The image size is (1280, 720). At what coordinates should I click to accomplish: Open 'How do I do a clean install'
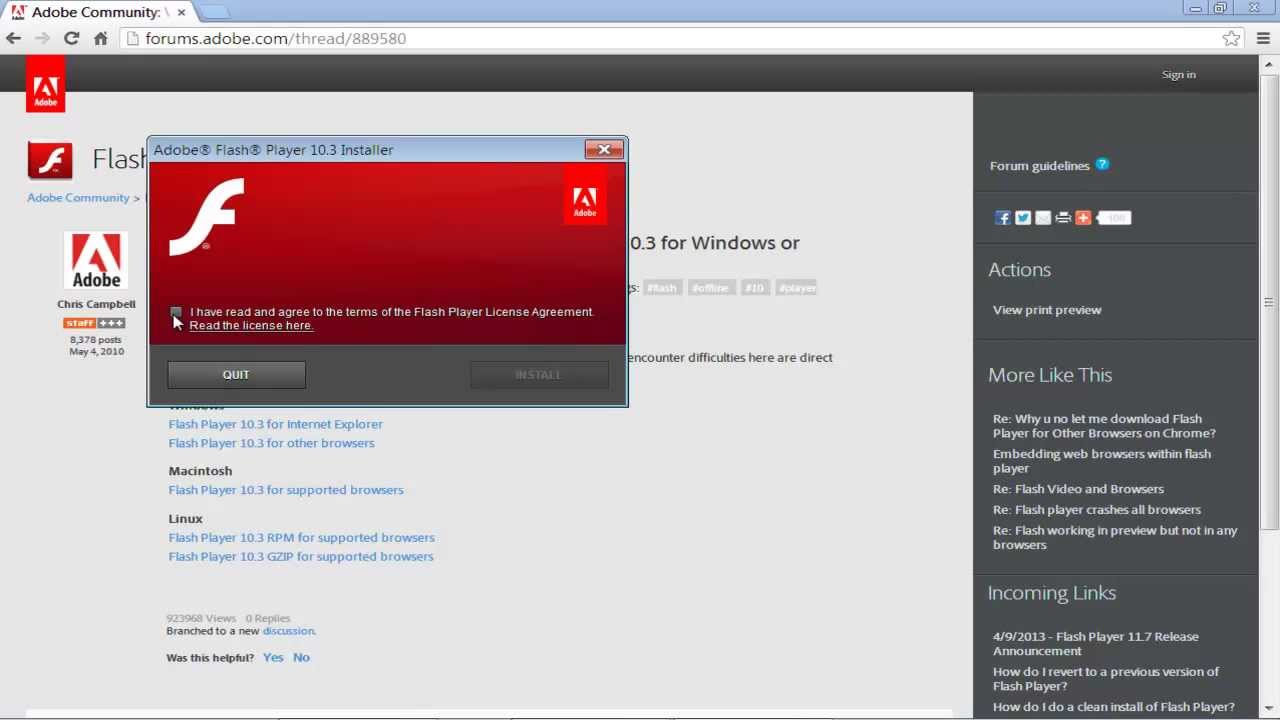click(1114, 707)
